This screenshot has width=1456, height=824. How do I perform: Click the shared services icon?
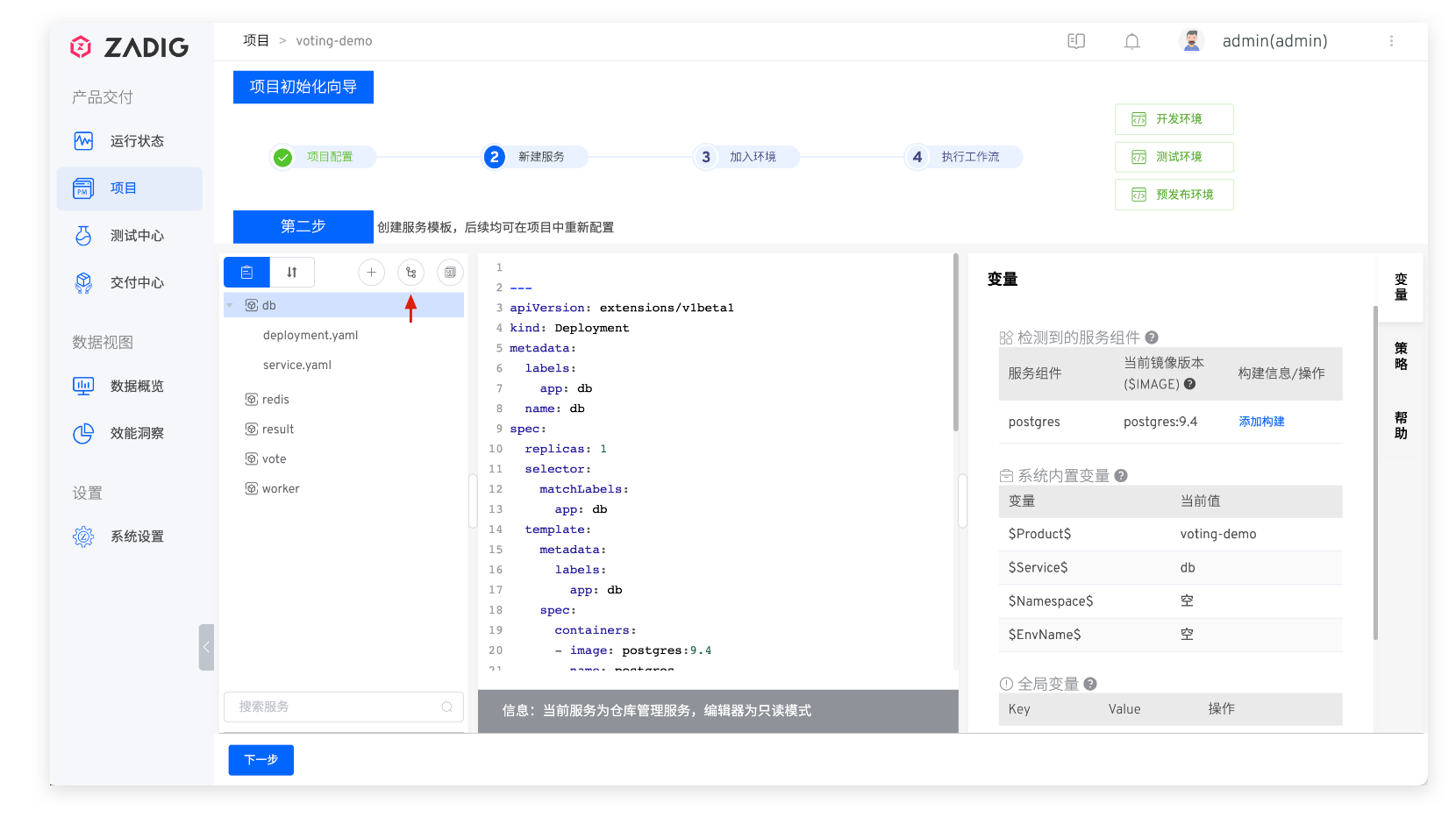[x=450, y=273]
